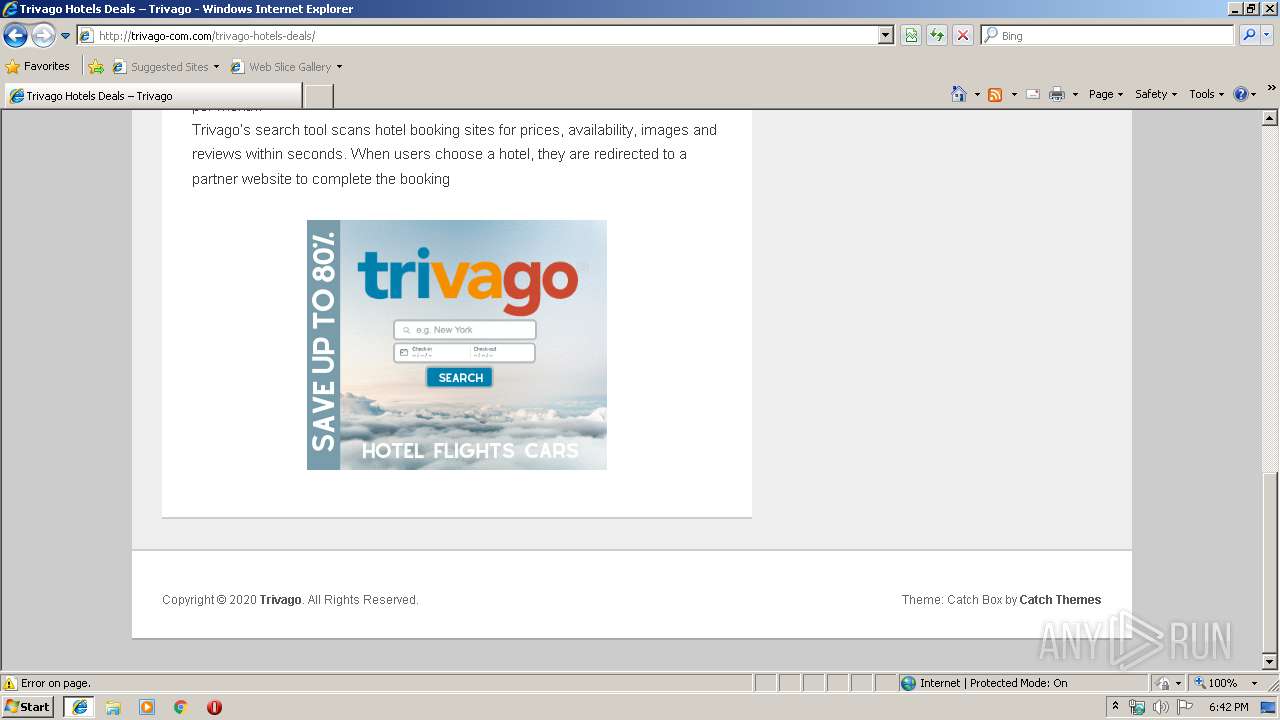Image resolution: width=1280 pixels, height=720 pixels.
Task: Click the 6:42 PM system clock
Action: (1228, 707)
